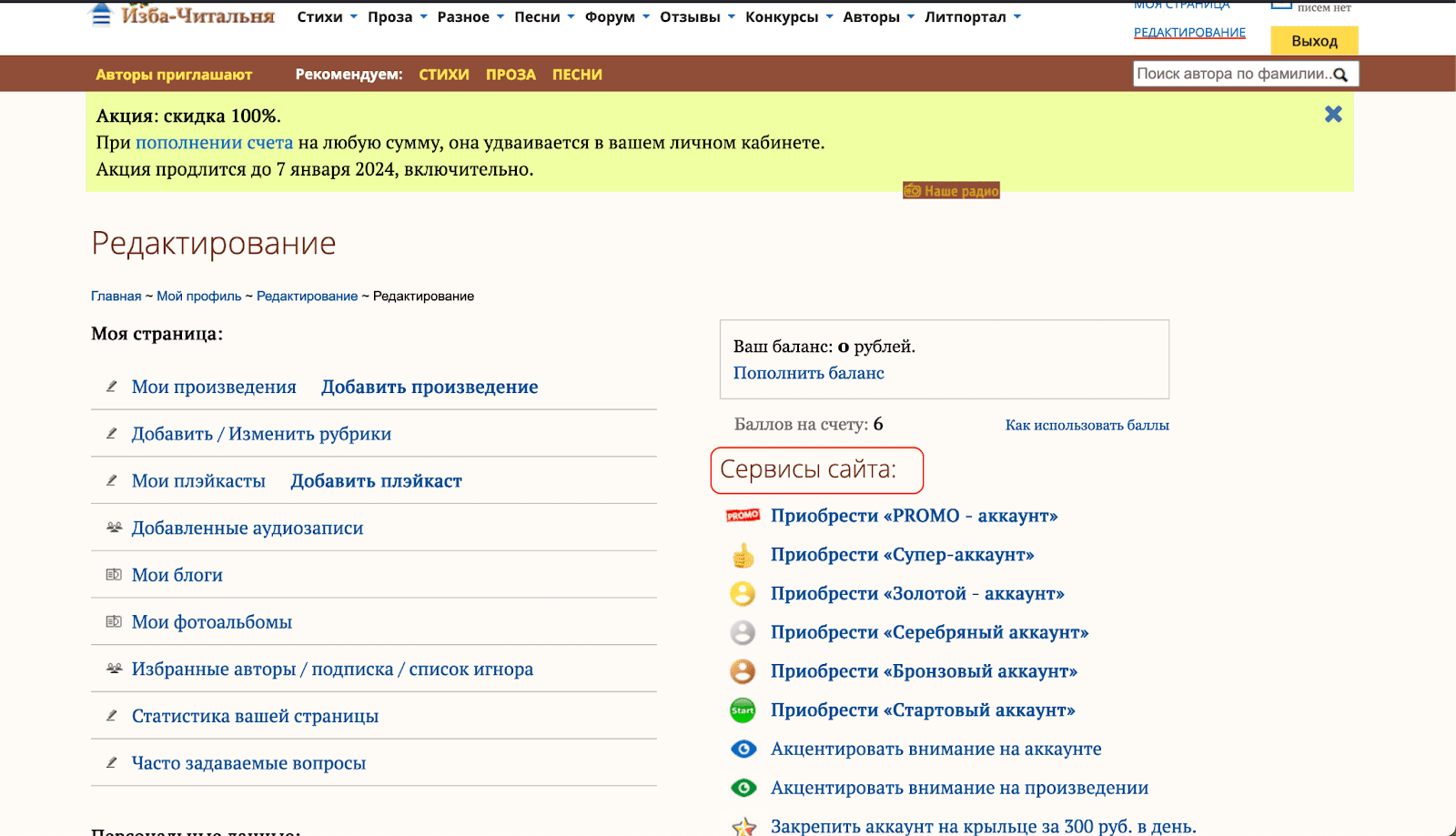Open recommended ПРОЗА in the brown bar

coord(511,75)
